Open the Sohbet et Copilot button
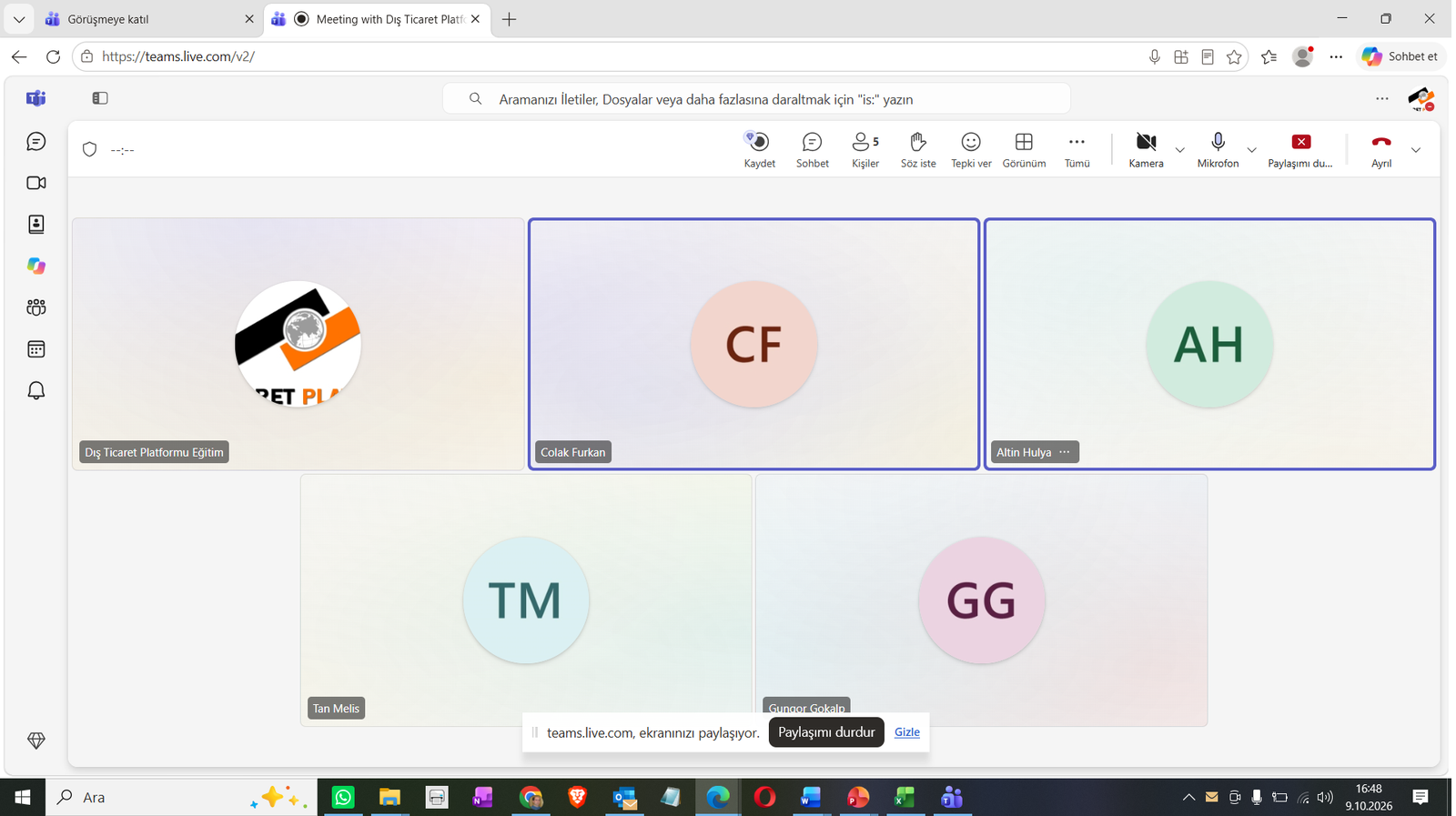The width and height of the screenshot is (1456, 816). [1400, 56]
